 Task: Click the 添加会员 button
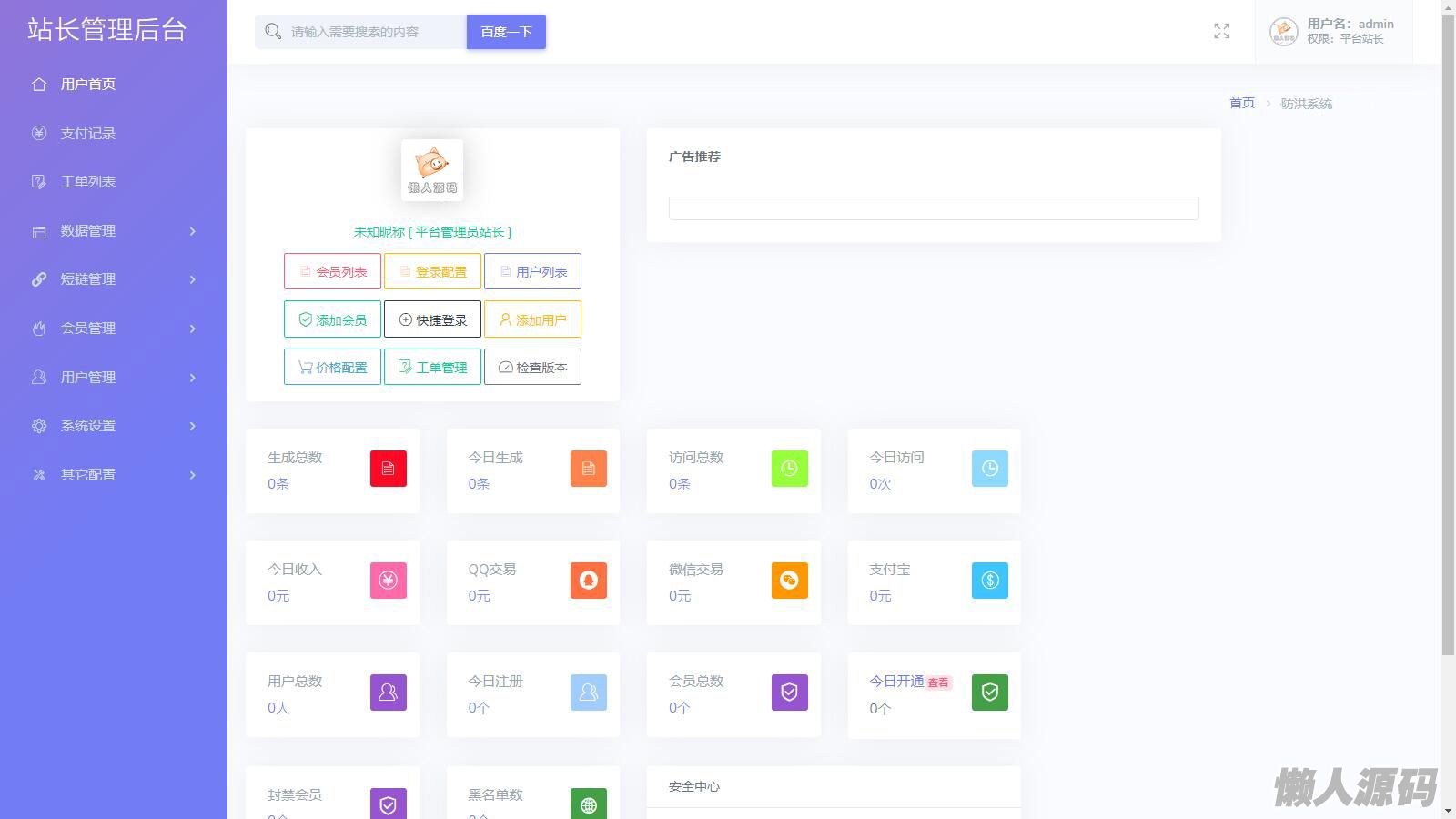(x=332, y=319)
